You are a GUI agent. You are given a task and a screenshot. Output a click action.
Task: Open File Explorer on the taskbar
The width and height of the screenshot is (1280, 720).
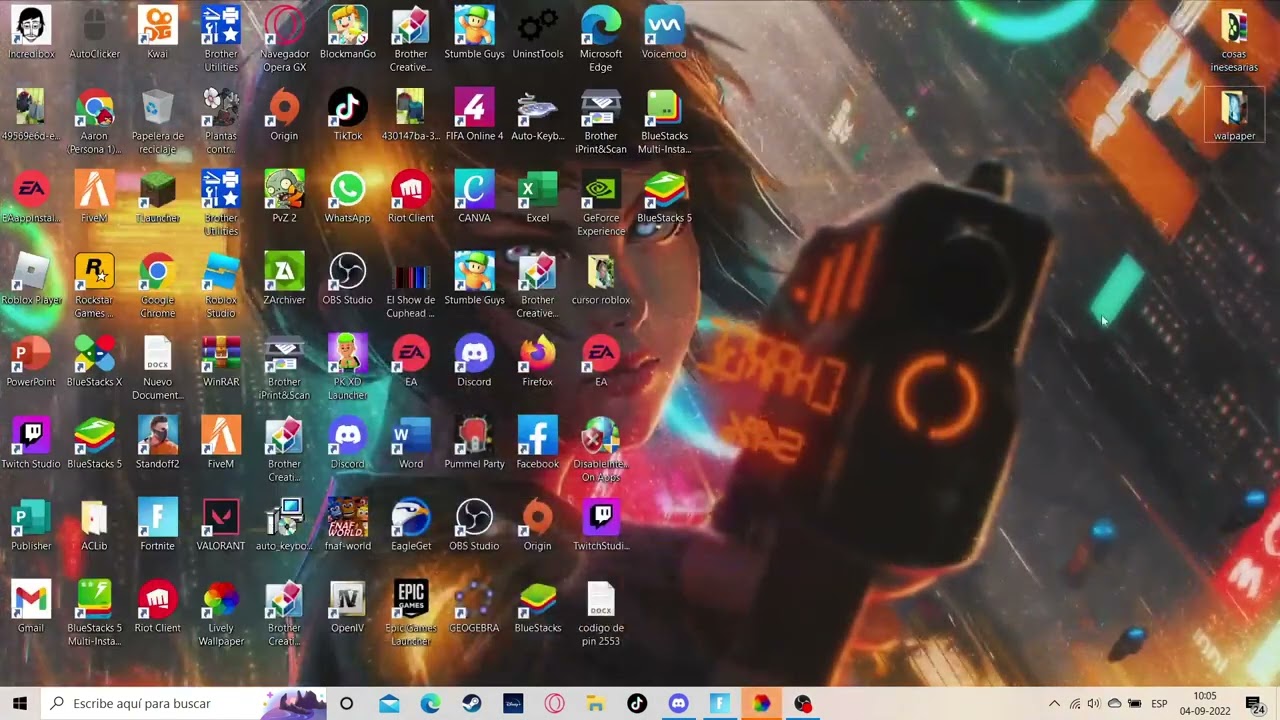point(596,703)
